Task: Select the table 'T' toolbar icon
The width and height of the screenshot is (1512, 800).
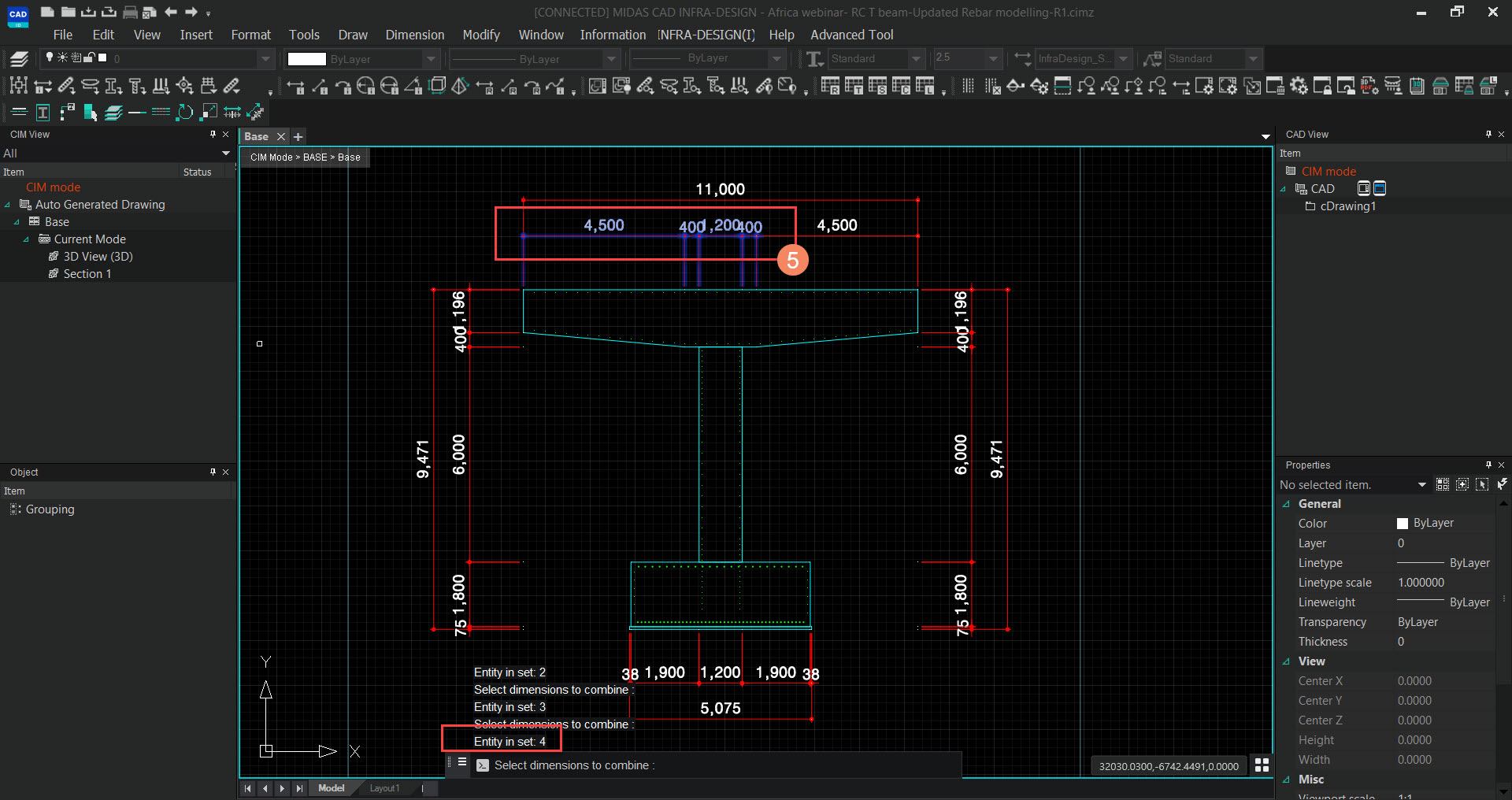Action: (854, 86)
